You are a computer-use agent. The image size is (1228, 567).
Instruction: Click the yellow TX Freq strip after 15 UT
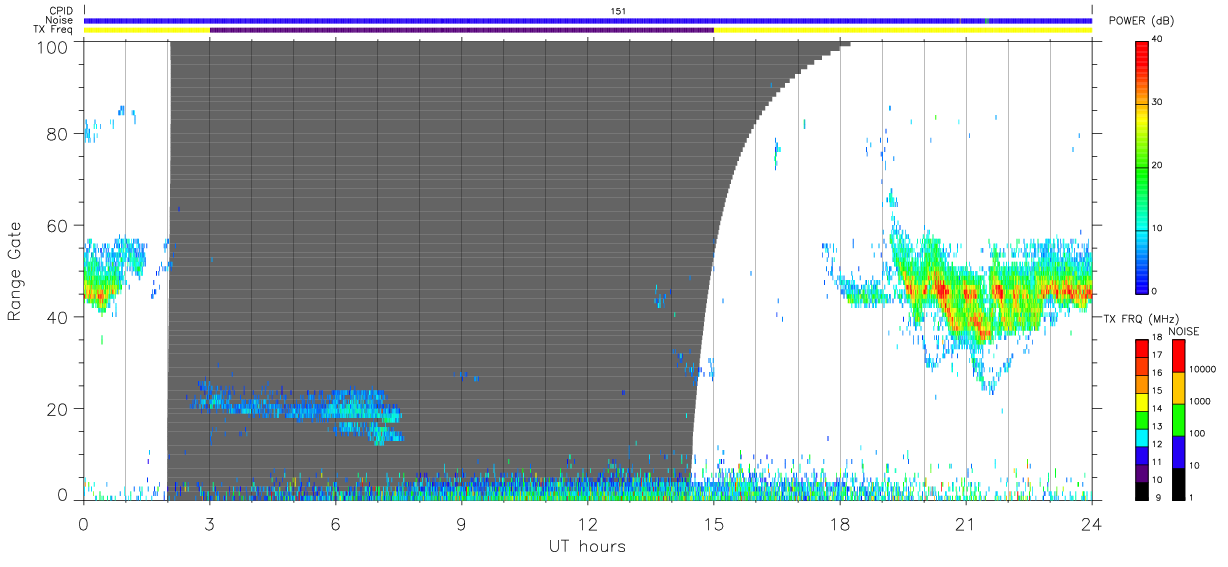coord(903,30)
